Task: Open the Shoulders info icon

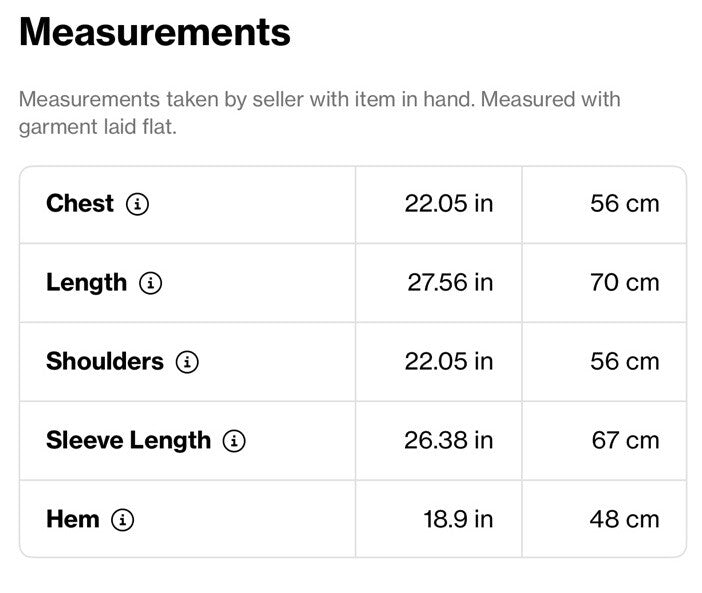Action: coord(187,362)
